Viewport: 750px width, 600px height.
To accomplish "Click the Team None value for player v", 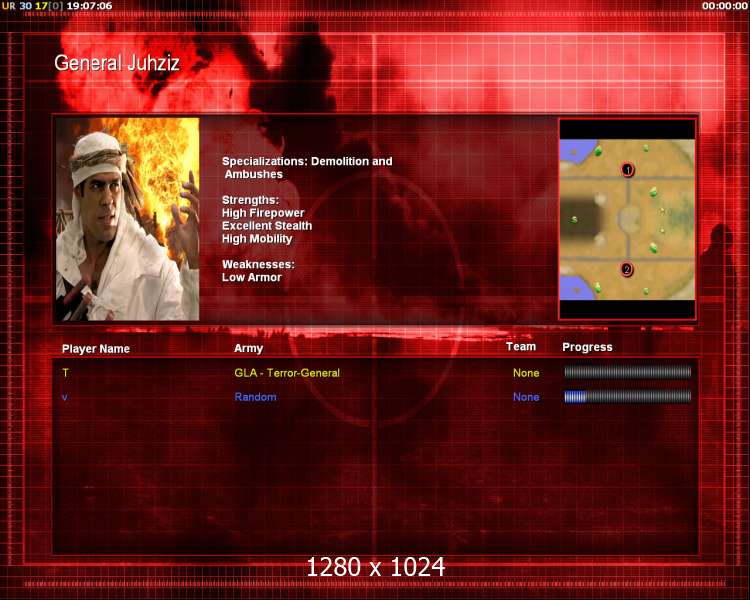I will (526, 397).
